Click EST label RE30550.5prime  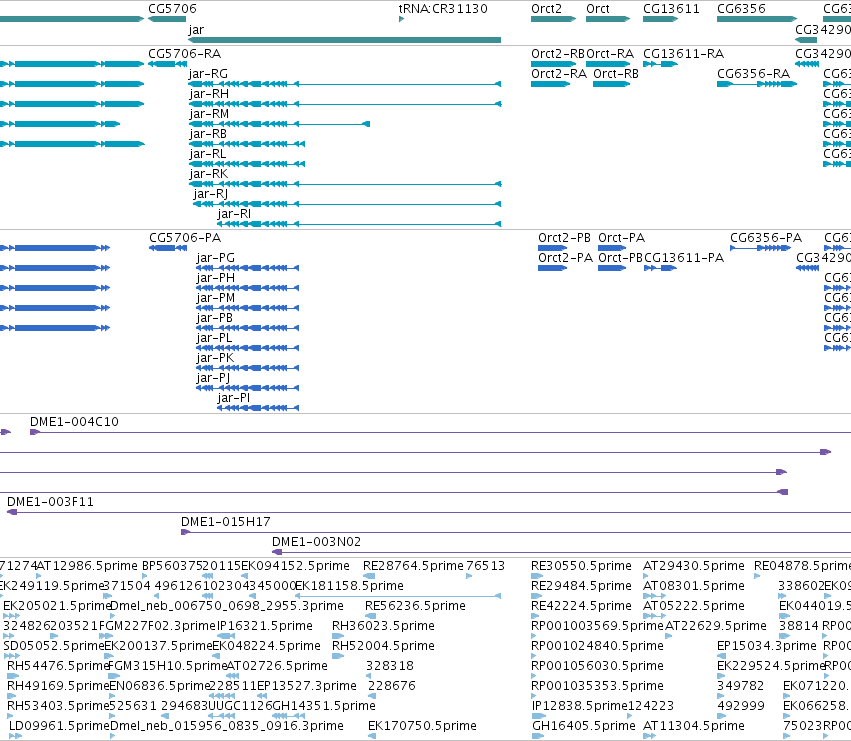(x=581, y=566)
